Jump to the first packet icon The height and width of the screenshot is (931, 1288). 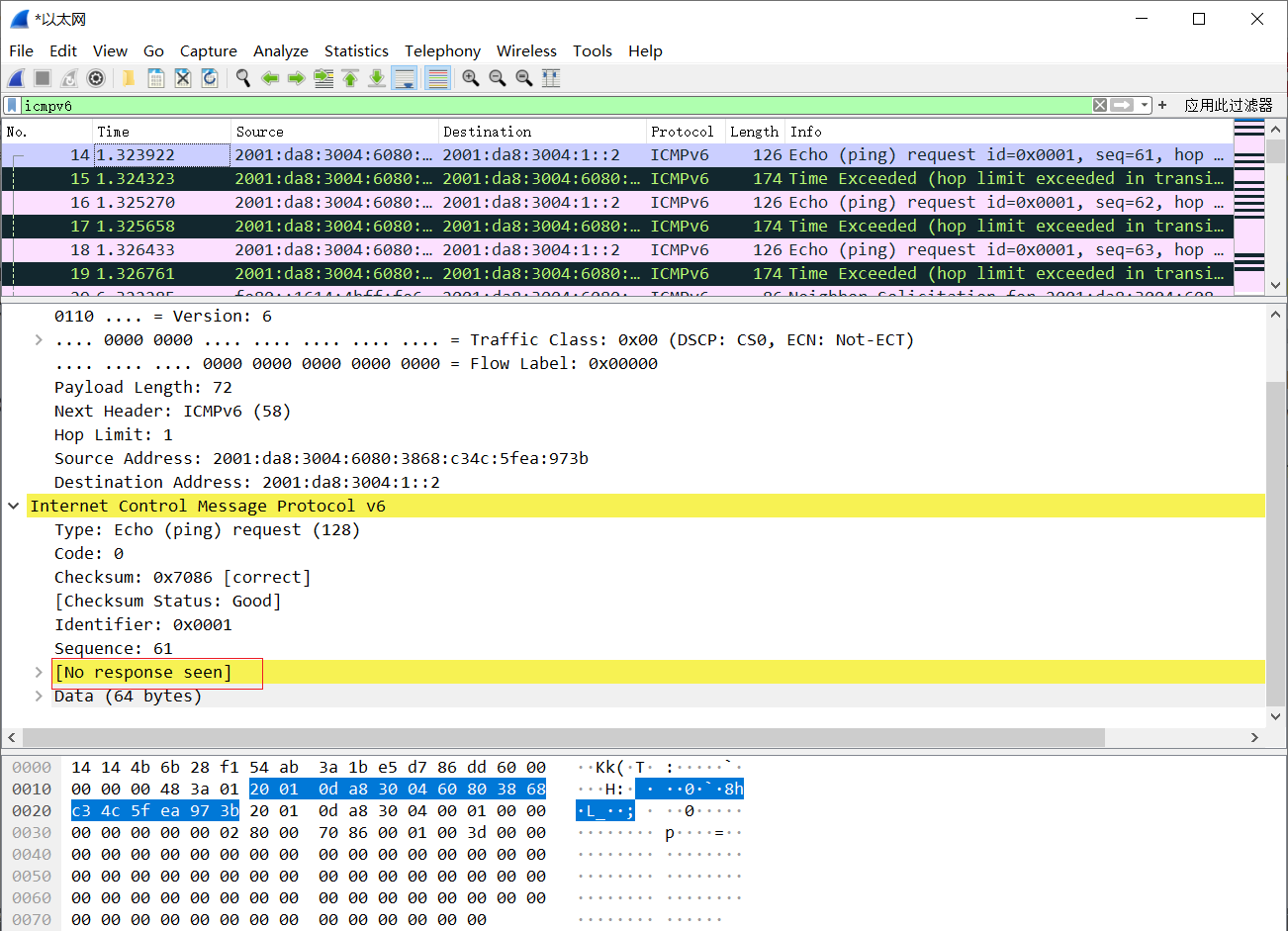tap(350, 78)
